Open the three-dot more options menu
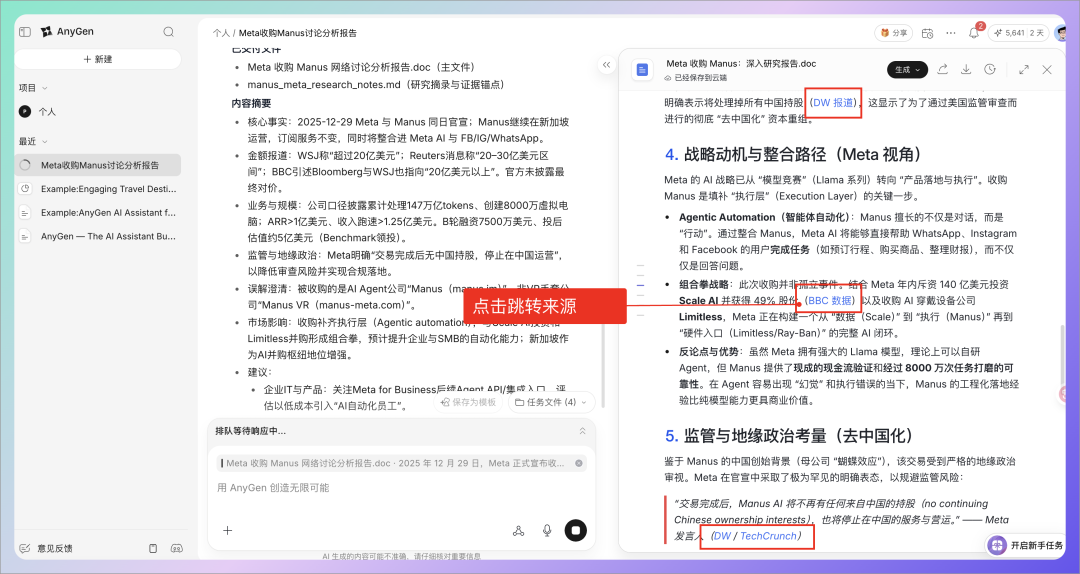The height and width of the screenshot is (574, 1080). [x=951, y=32]
